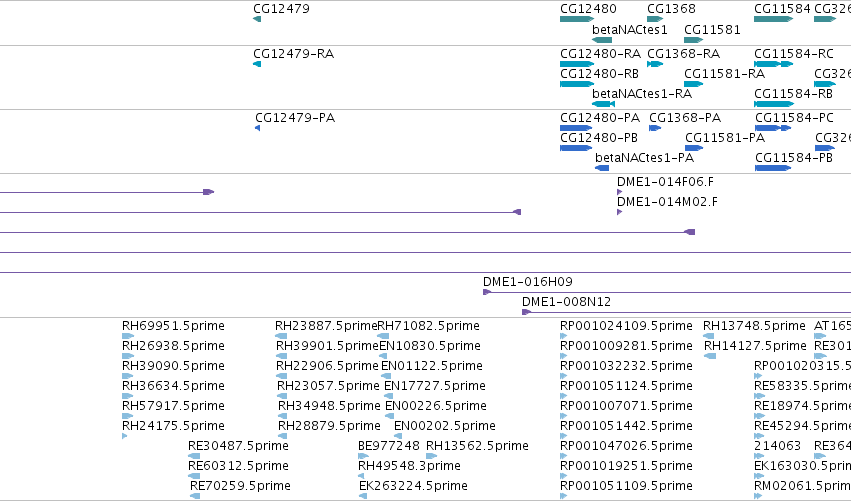Select the RE70259.5prime EST label

[x=240, y=486]
